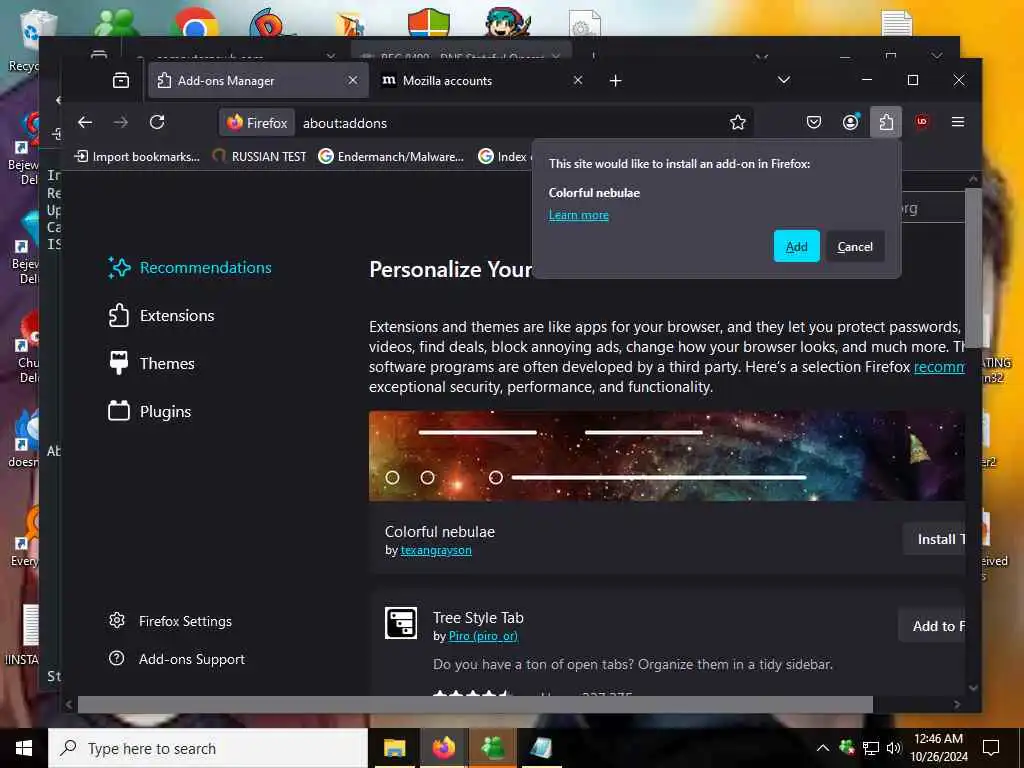The image size is (1024, 768).
Task: Click scroll right arrow on horizontal scrollbar
Action: pyautogui.click(x=957, y=704)
